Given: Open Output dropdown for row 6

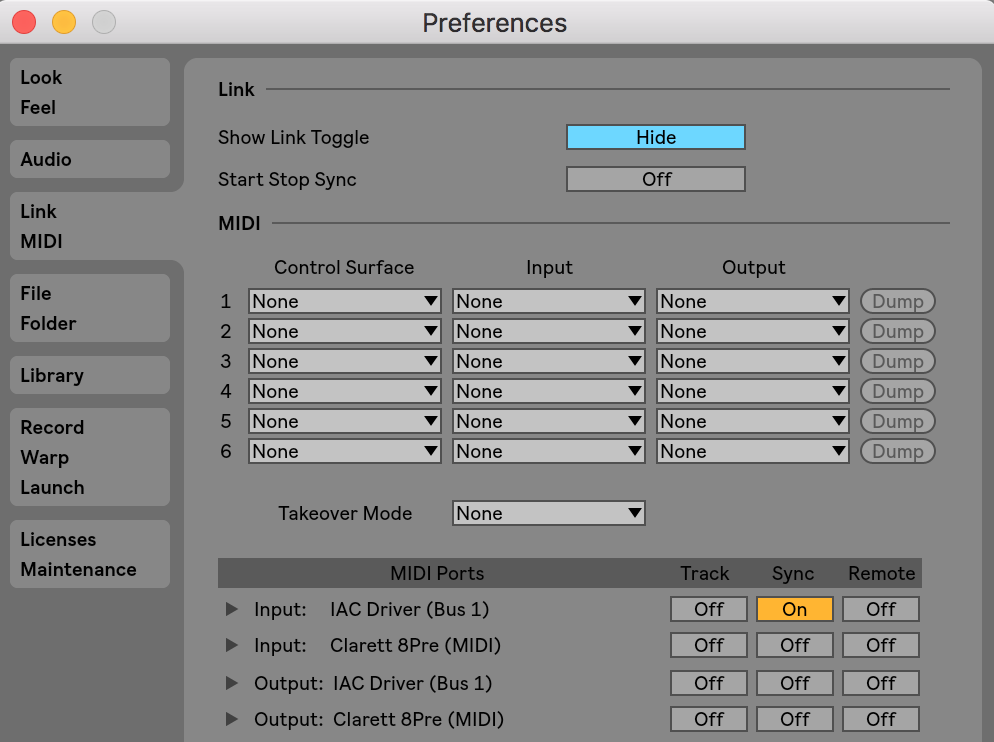Looking at the screenshot, I should [x=752, y=452].
